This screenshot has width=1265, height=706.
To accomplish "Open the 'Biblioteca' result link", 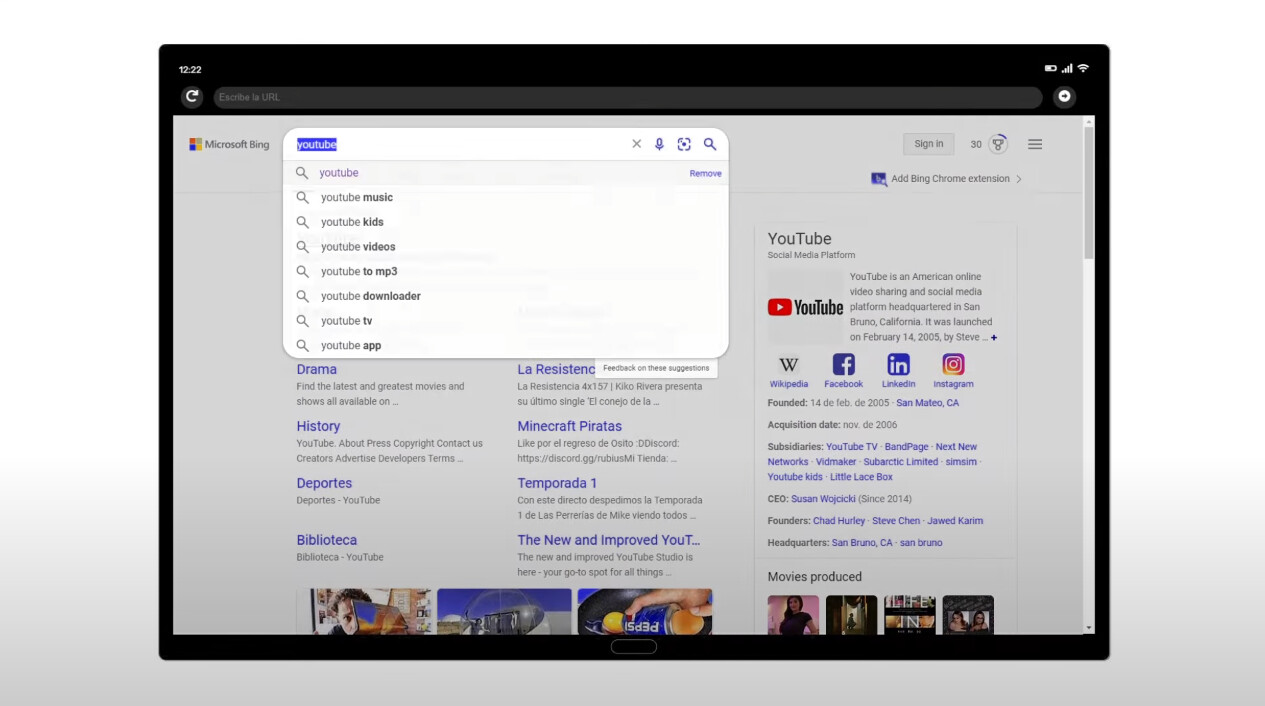I will pyautogui.click(x=327, y=540).
